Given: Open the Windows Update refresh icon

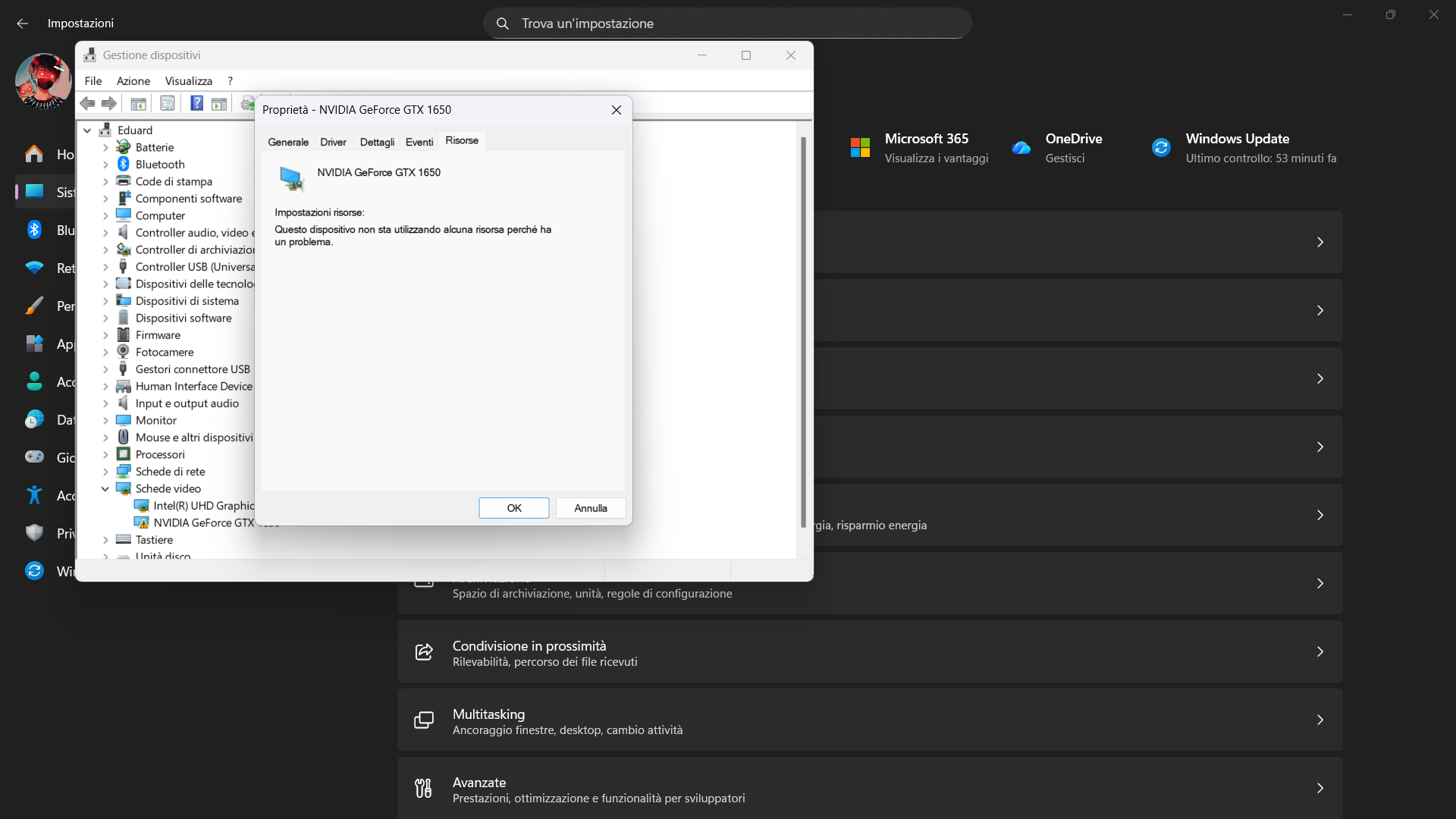Looking at the screenshot, I should coord(1161,147).
